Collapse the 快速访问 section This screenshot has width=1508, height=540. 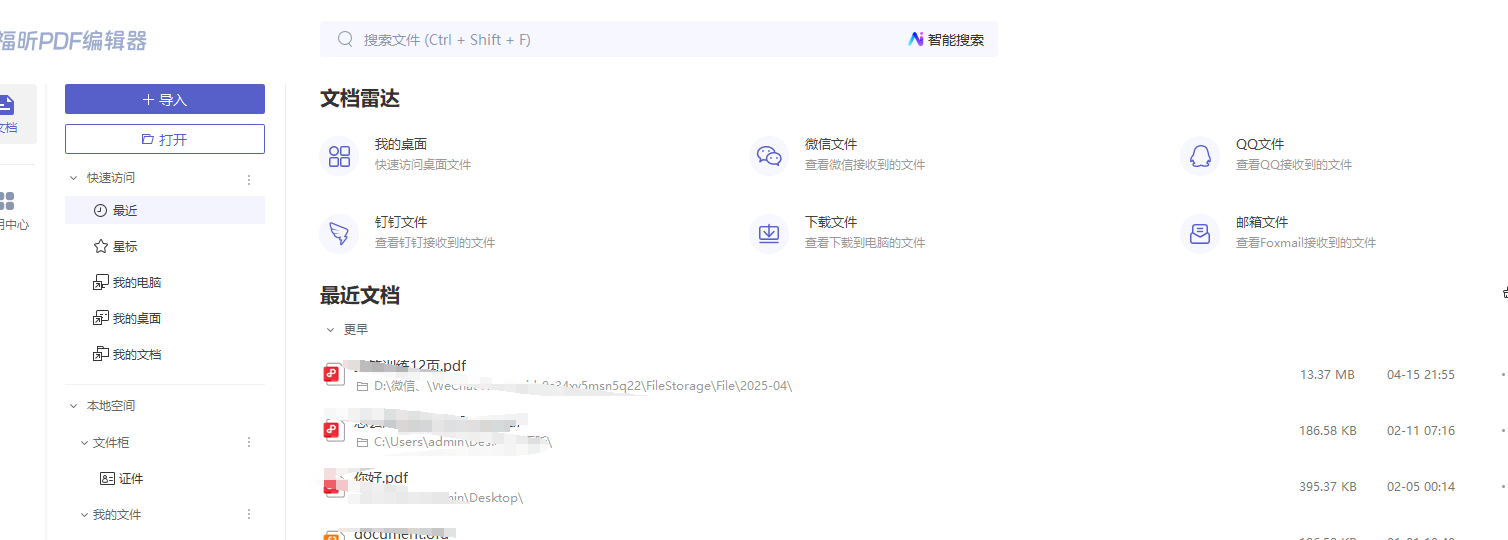click(73, 178)
